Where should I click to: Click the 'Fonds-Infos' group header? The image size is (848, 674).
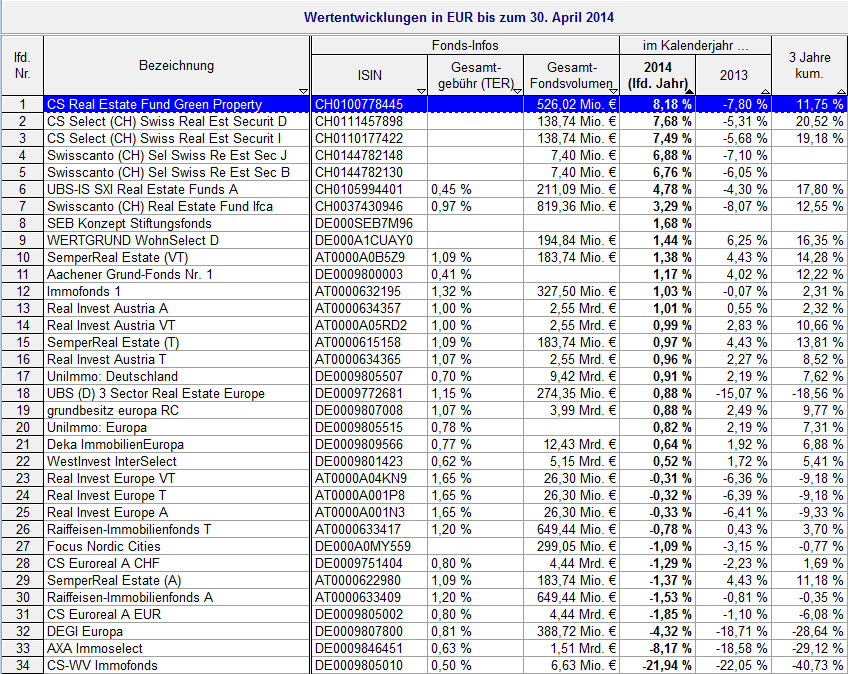464,46
